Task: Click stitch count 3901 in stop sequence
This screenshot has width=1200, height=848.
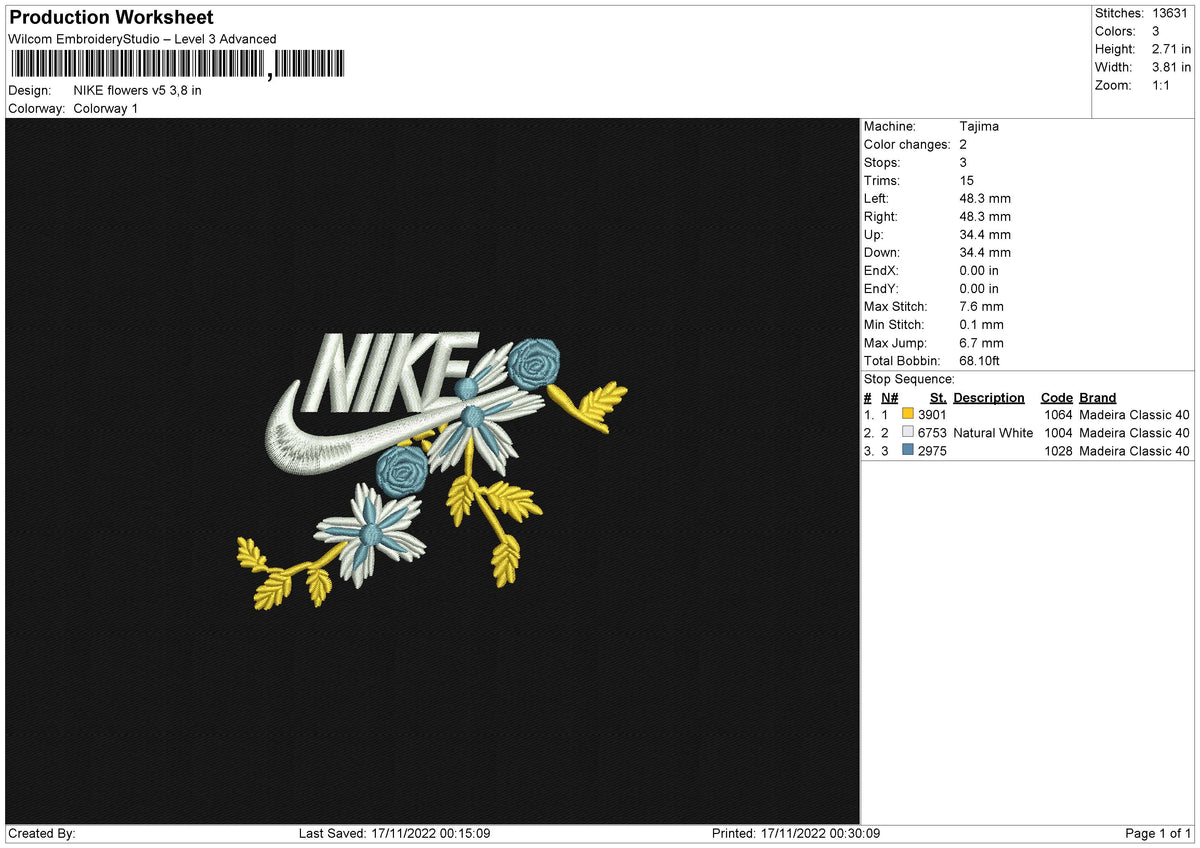Action: coord(932,414)
